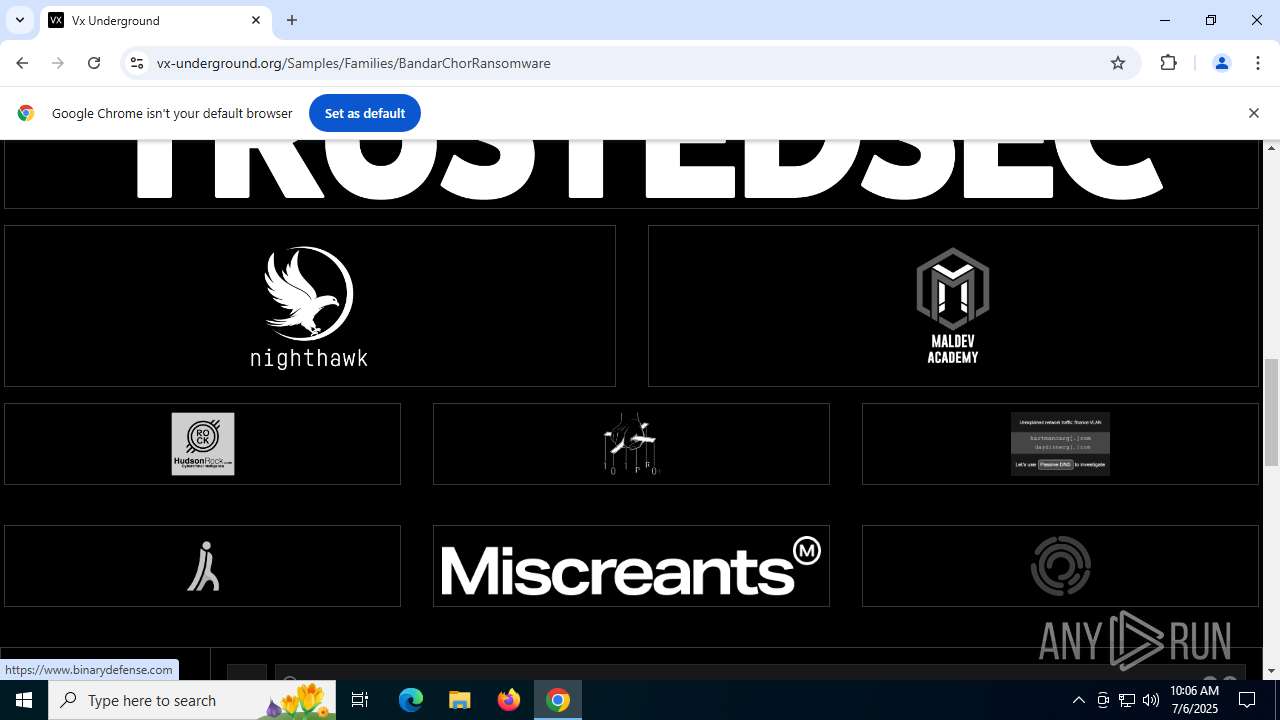Open Chrome three-dot menu
The width and height of the screenshot is (1280, 720).
(1258, 63)
